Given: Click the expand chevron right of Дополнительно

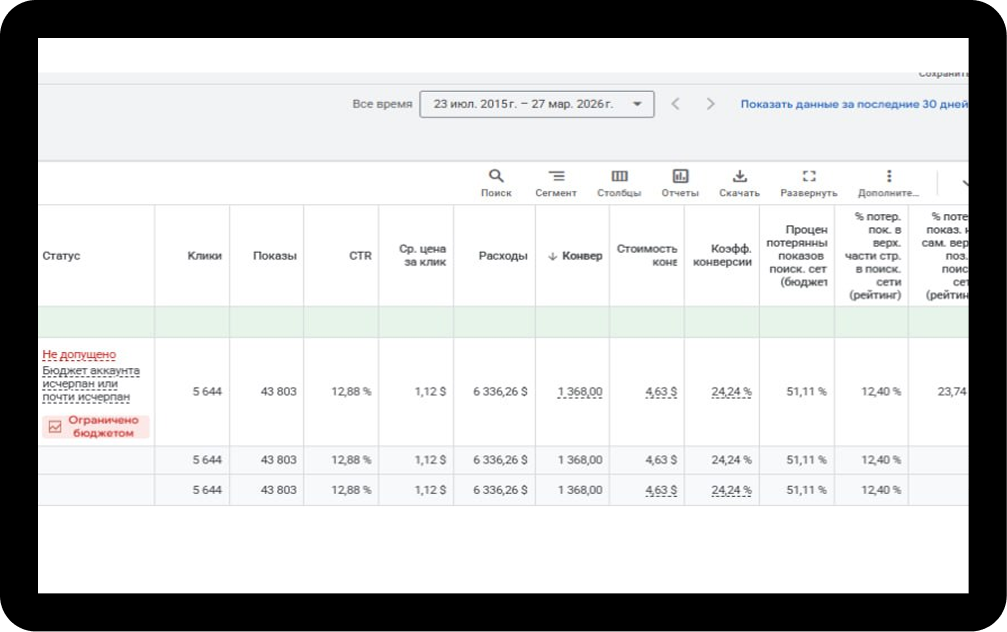Looking at the screenshot, I should pos(963,183).
